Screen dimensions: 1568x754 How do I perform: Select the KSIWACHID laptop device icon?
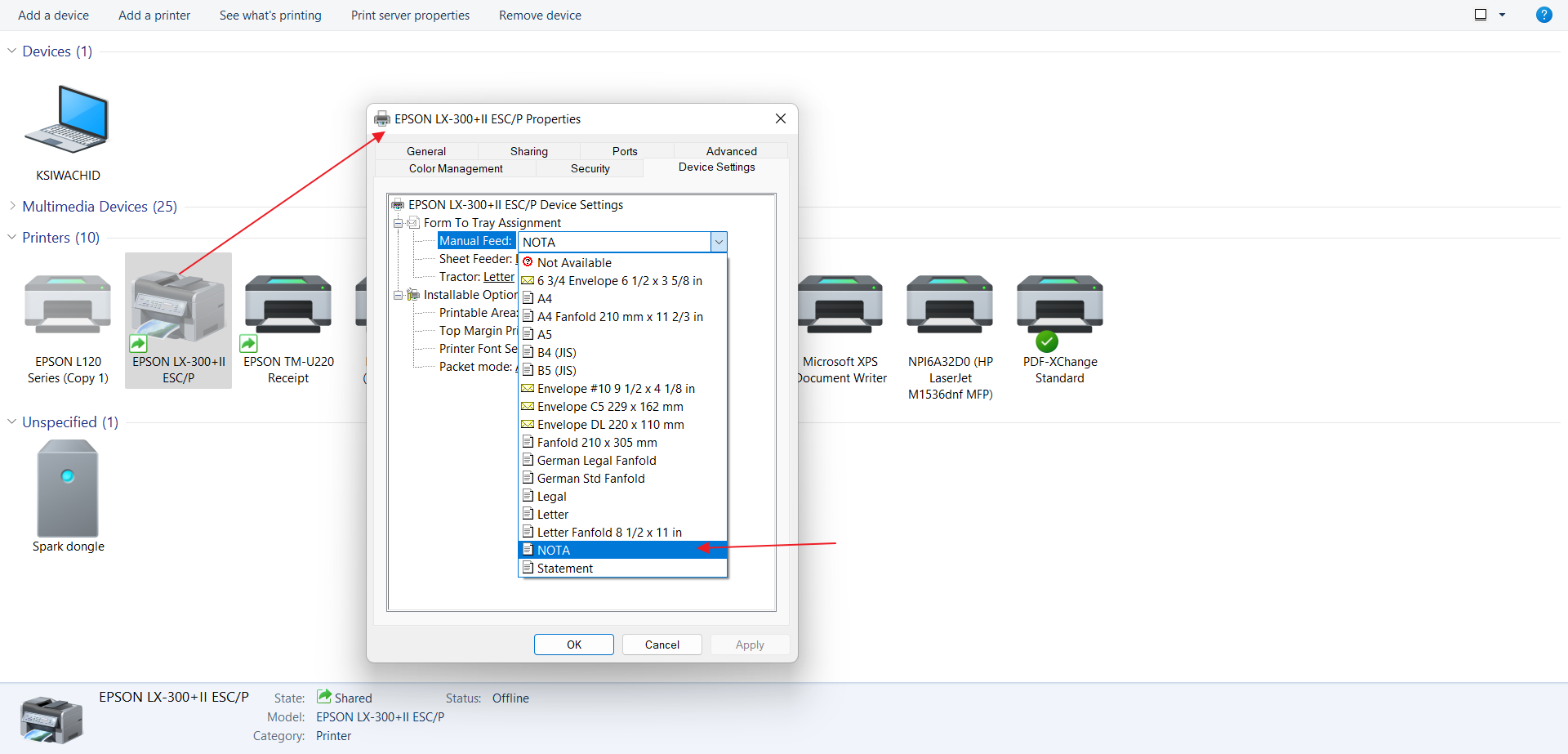point(68,121)
